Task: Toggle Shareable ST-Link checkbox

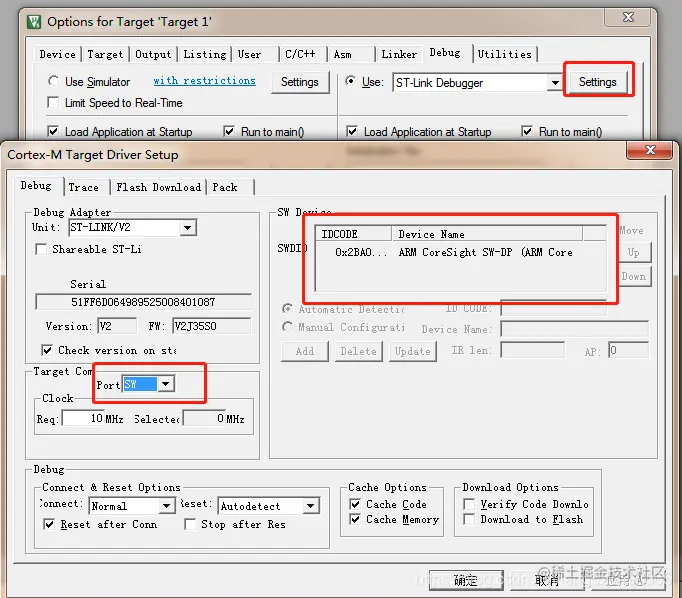Action: point(41,249)
